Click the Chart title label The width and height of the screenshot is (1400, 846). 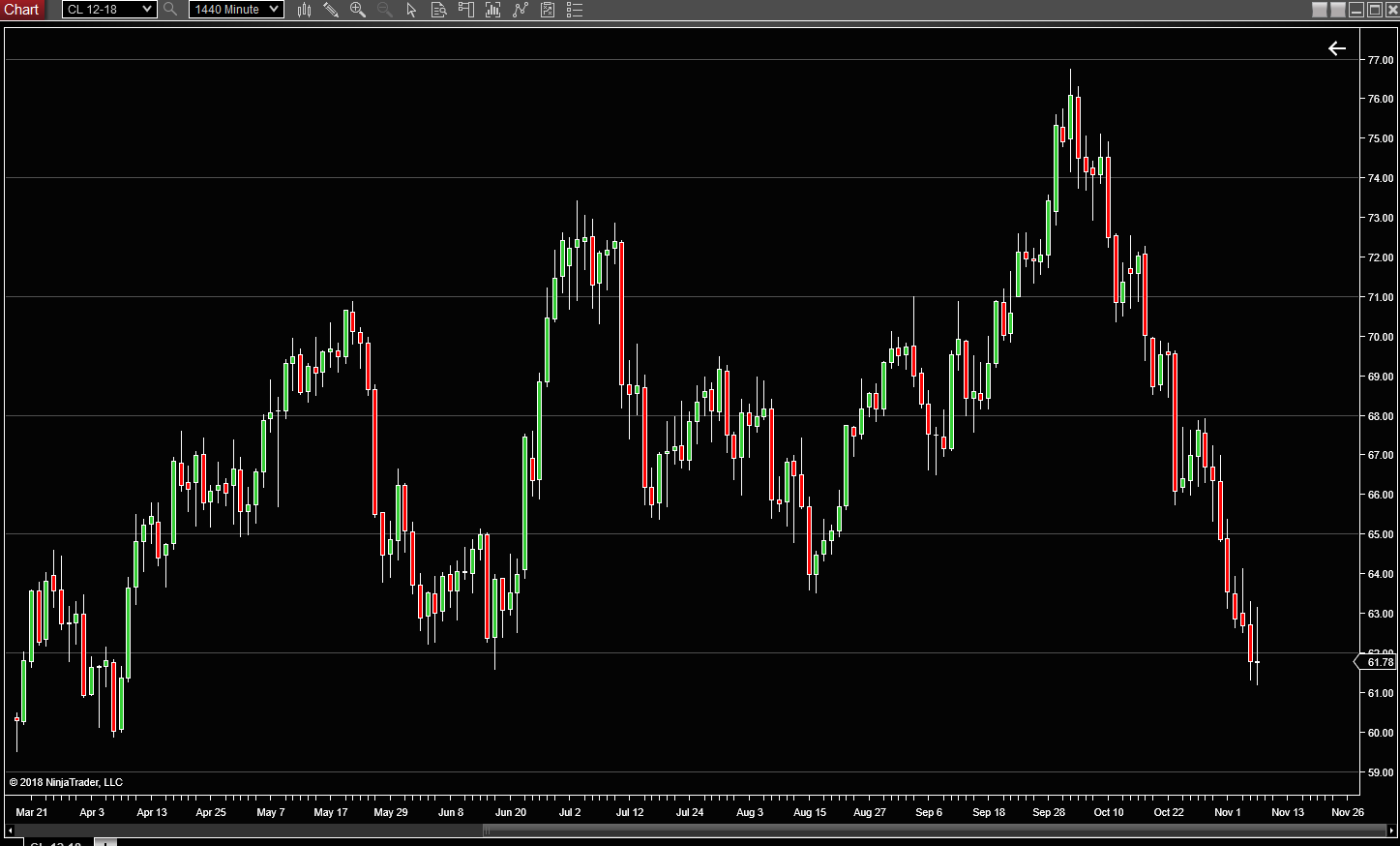pos(22,10)
